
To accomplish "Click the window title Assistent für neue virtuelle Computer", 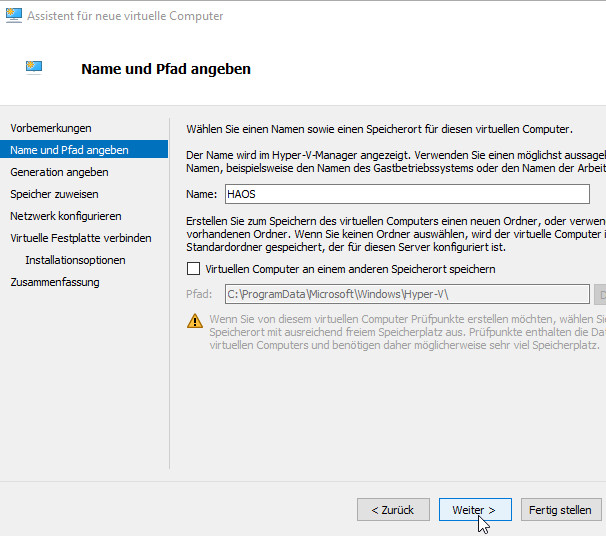I will [125, 16].
